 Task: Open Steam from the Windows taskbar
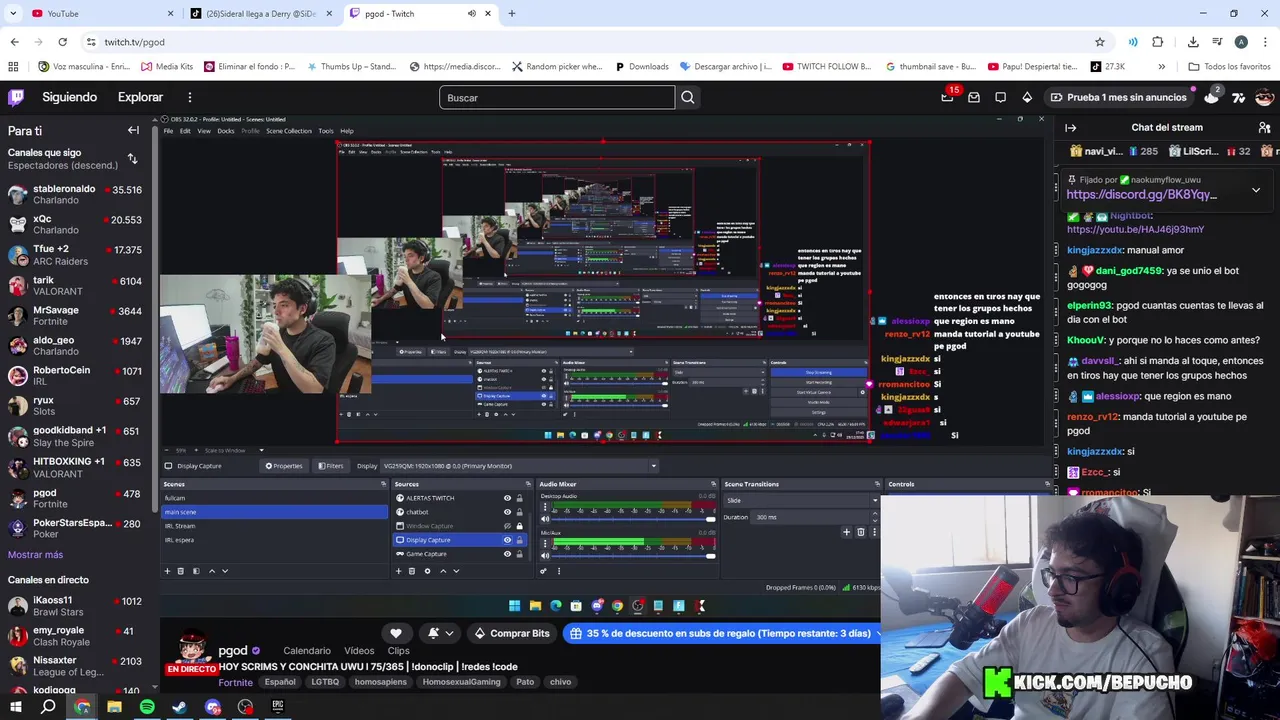pyautogui.click(x=179, y=707)
